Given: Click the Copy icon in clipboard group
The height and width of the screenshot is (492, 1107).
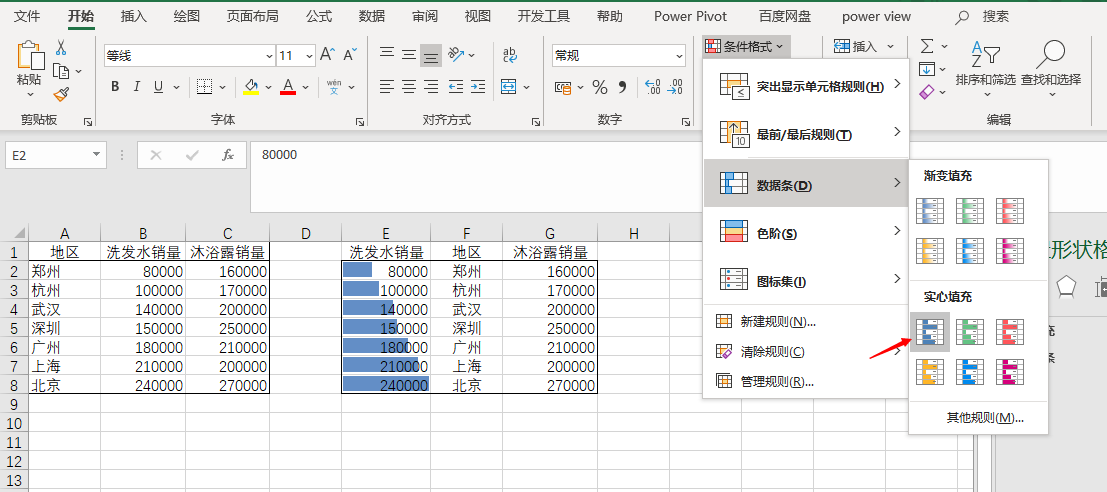Looking at the screenshot, I should [x=62, y=71].
